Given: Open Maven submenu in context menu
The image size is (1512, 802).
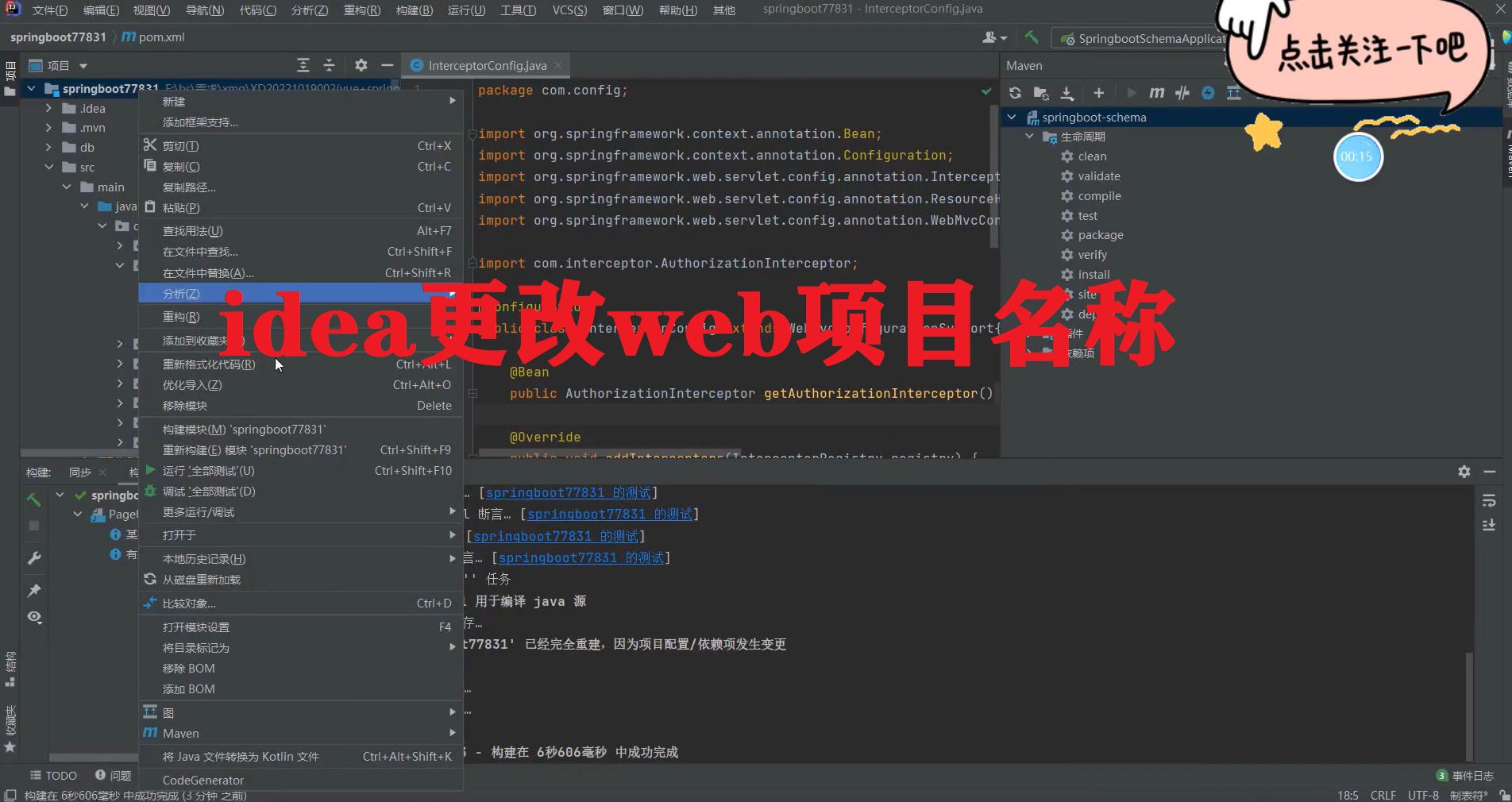Looking at the screenshot, I should [301, 733].
